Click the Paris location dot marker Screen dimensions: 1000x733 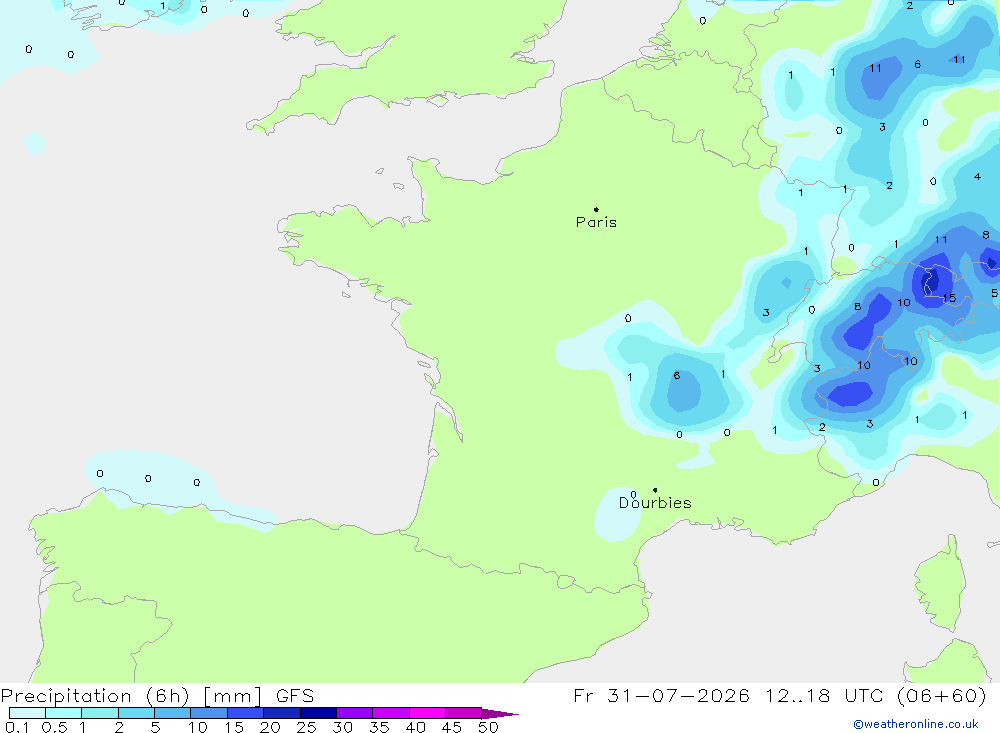coord(596,209)
